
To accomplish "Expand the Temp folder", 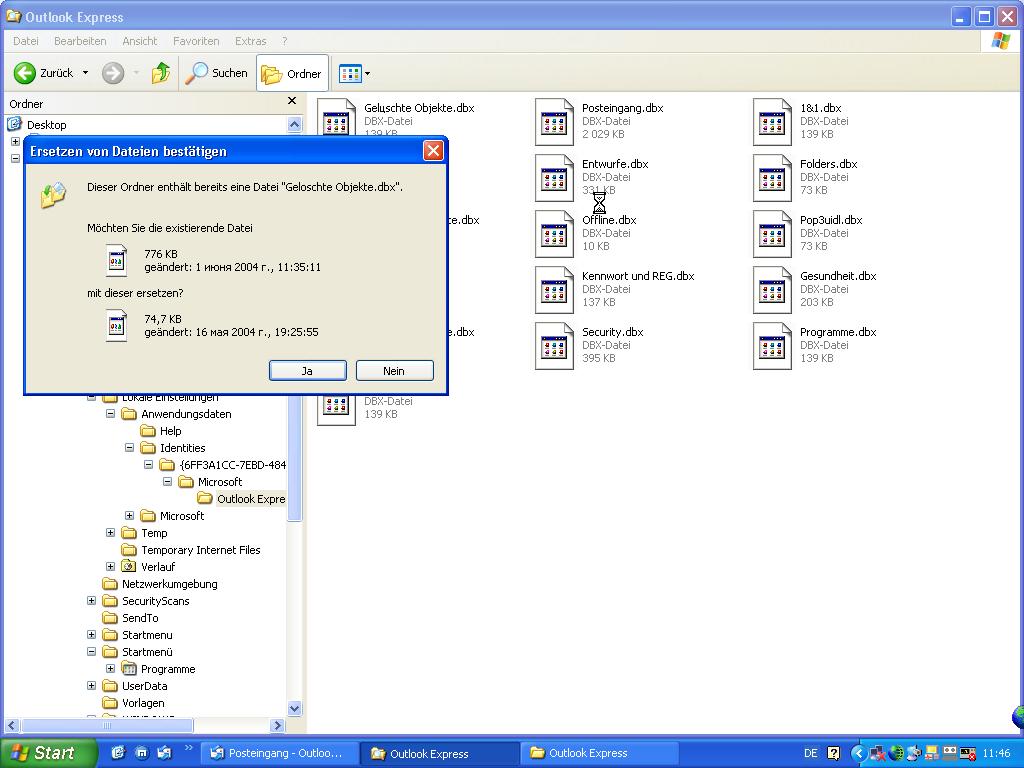I will click(110, 533).
